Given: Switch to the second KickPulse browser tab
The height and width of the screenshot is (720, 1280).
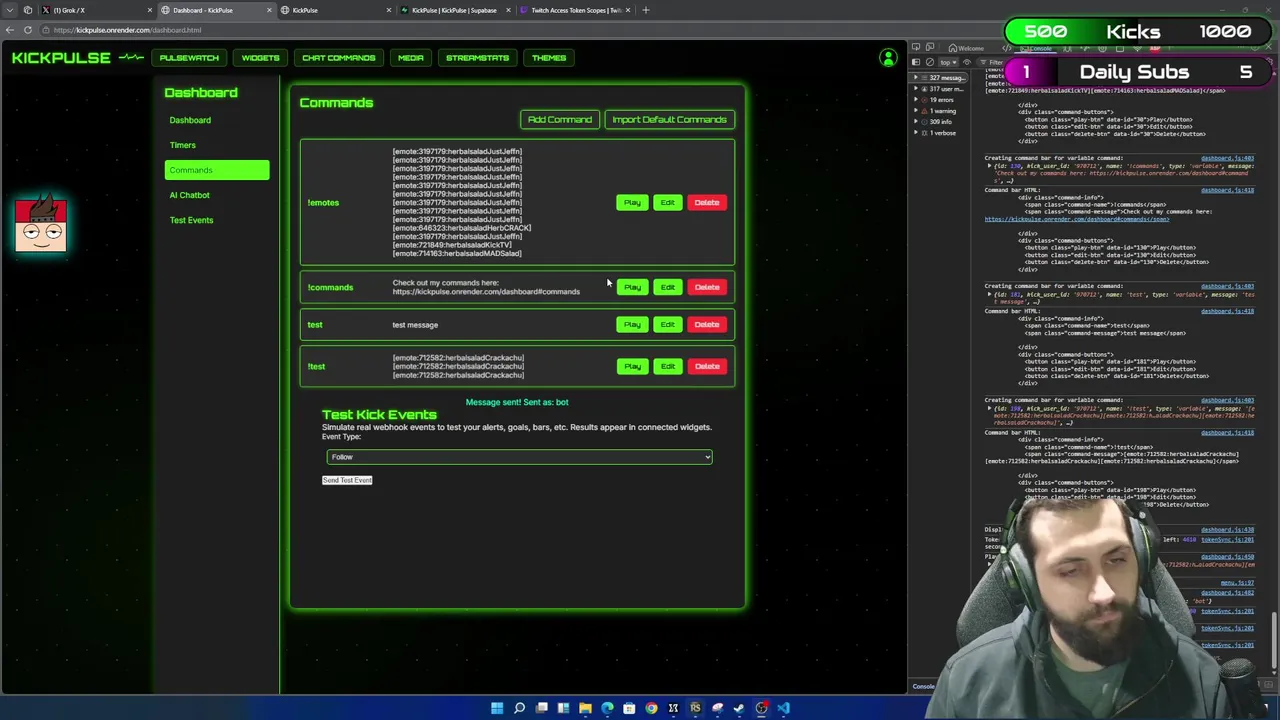Looking at the screenshot, I should tap(335, 10).
